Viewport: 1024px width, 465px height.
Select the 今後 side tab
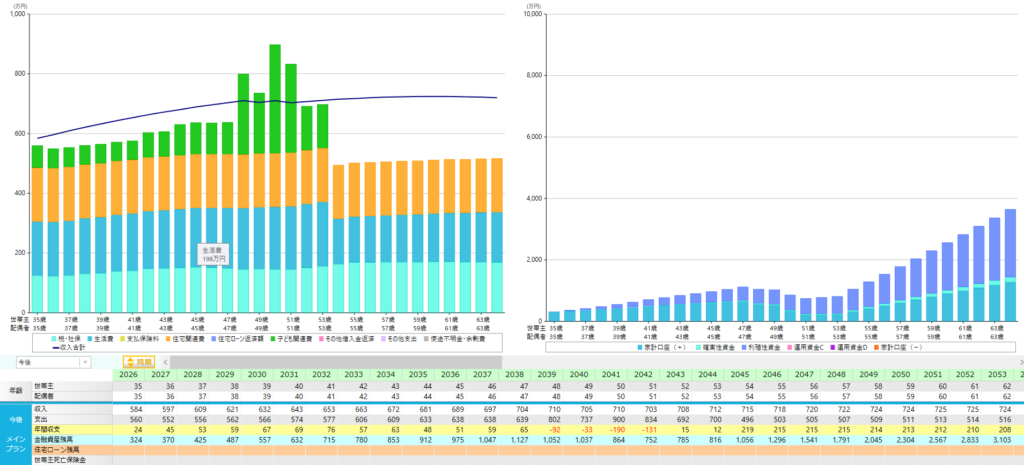point(14,420)
